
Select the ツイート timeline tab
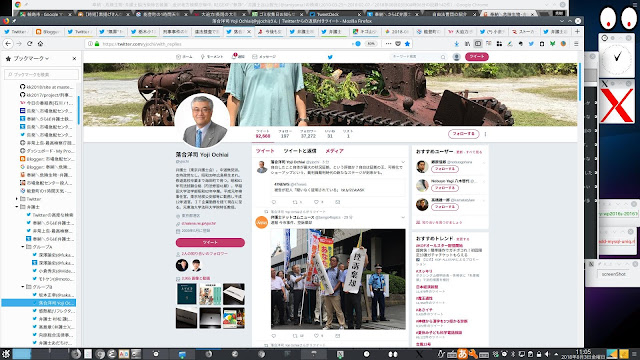click(x=265, y=151)
